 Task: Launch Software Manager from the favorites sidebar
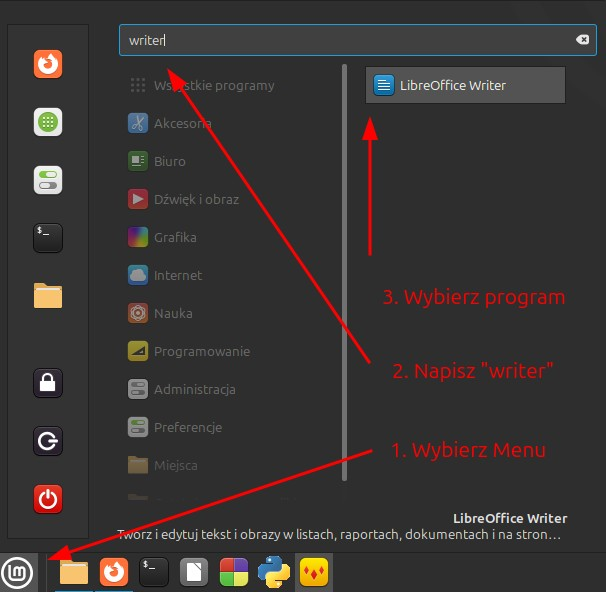(x=48, y=122)
